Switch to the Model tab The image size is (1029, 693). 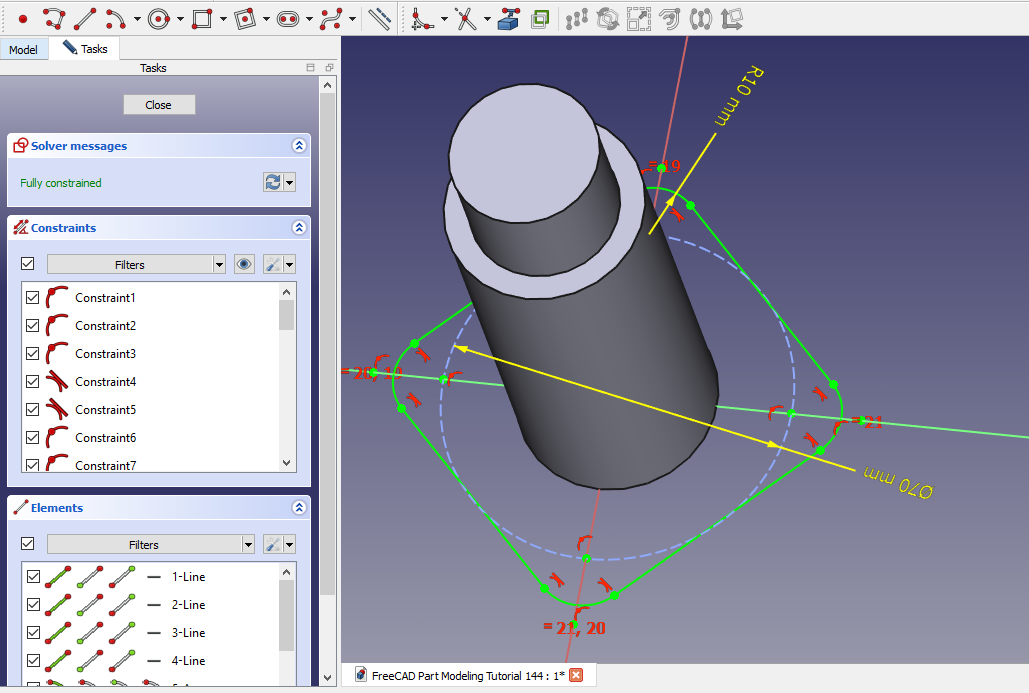point(23,50)
